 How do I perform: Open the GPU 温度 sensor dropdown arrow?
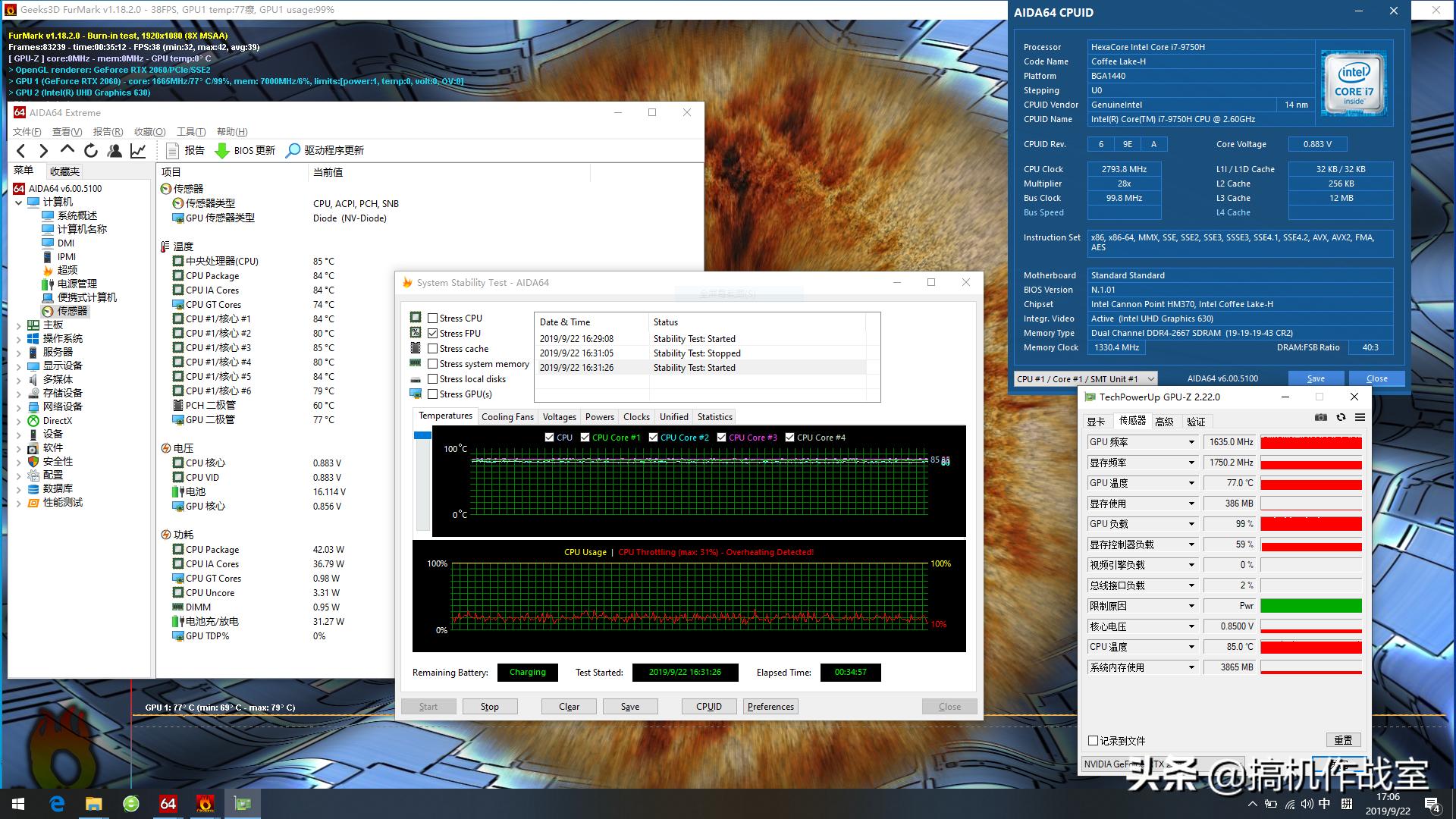coord(1191,483)
